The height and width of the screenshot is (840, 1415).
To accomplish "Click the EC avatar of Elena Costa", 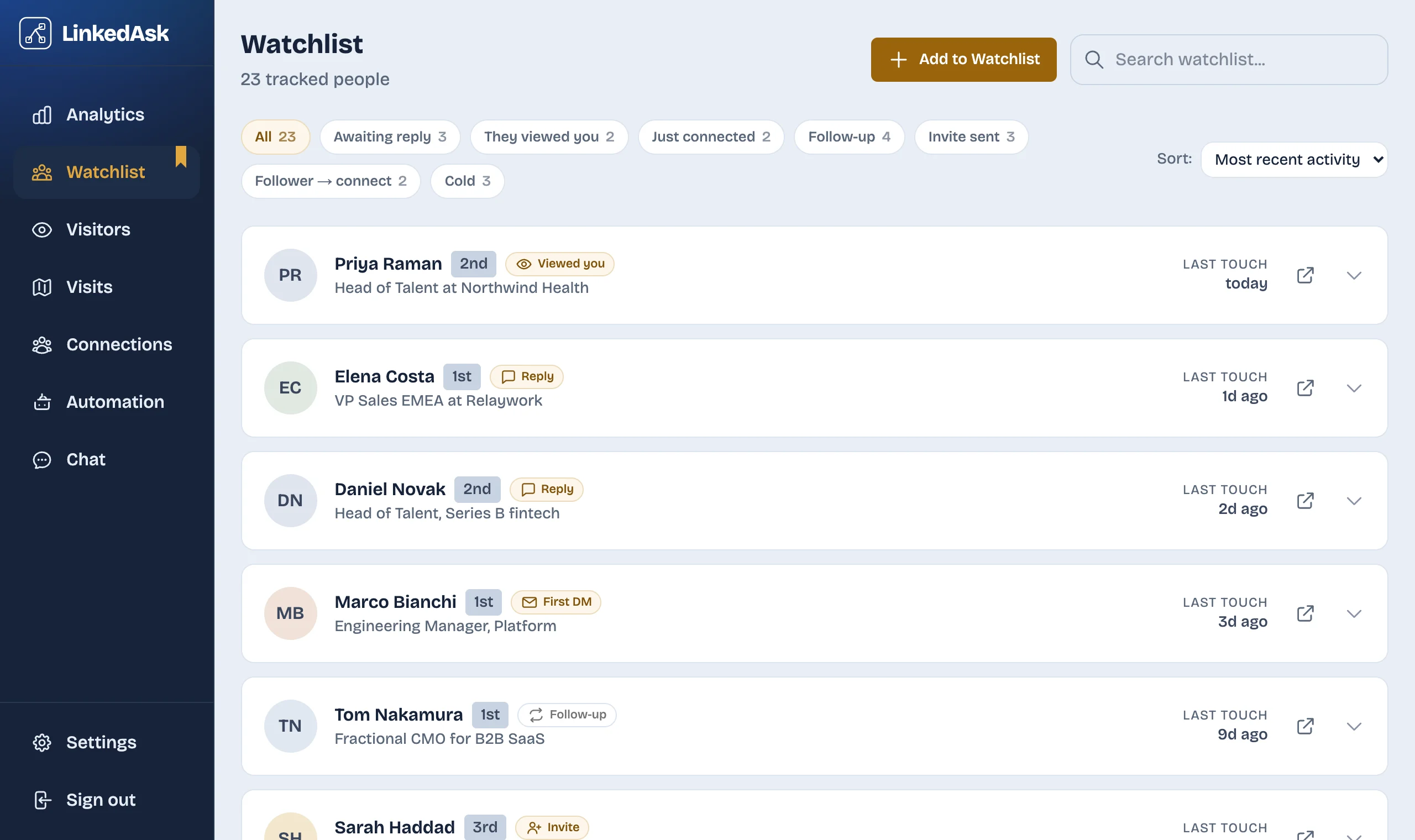I will 290,388.
